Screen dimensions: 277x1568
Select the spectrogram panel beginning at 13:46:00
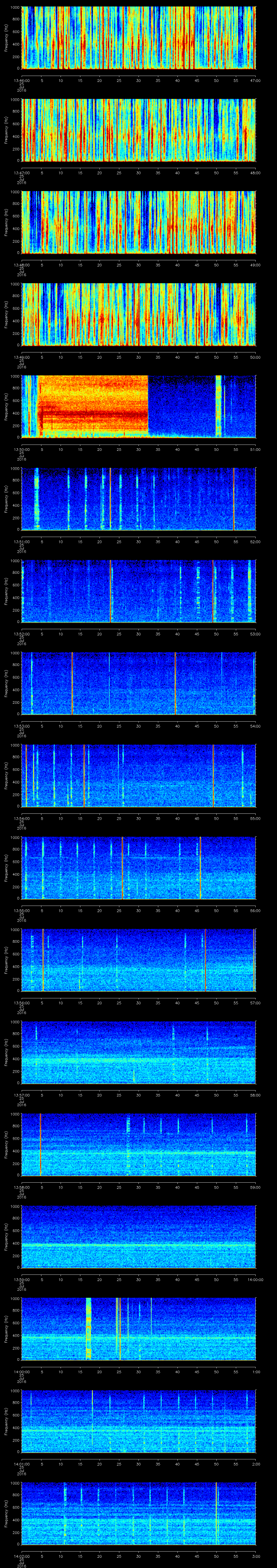tap(139, 38)
